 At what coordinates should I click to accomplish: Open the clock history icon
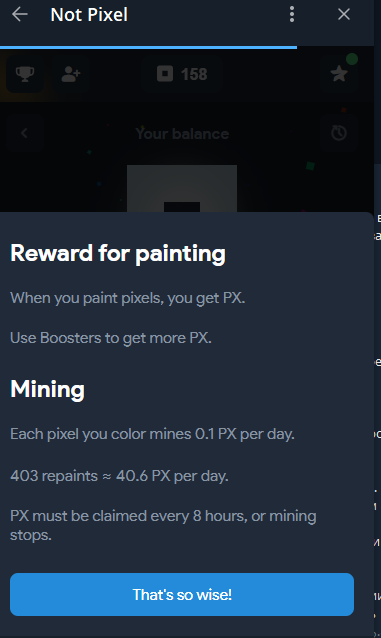coord(339,133)
